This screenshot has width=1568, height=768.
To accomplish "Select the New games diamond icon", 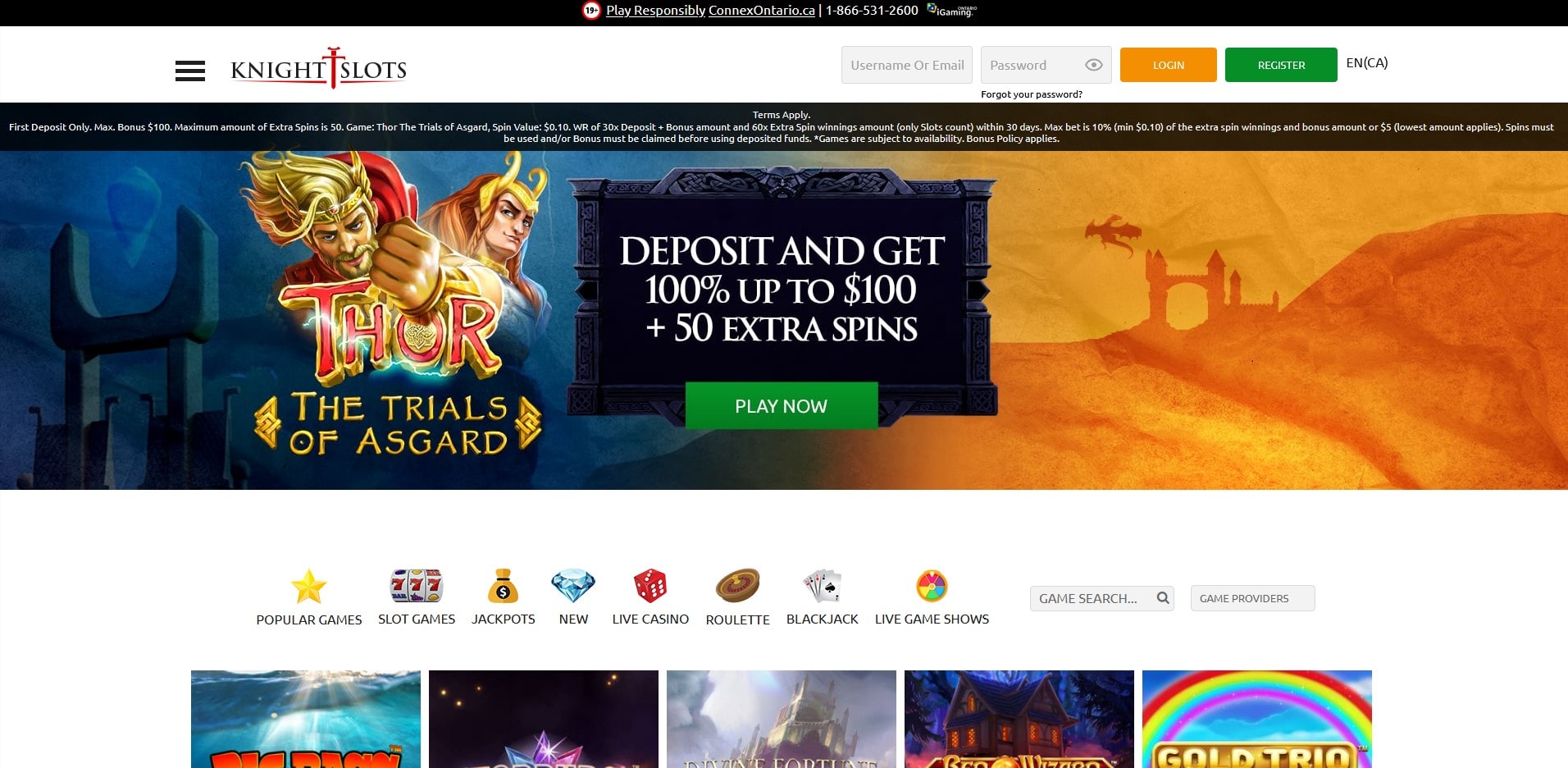I will [x=572, y=586].
